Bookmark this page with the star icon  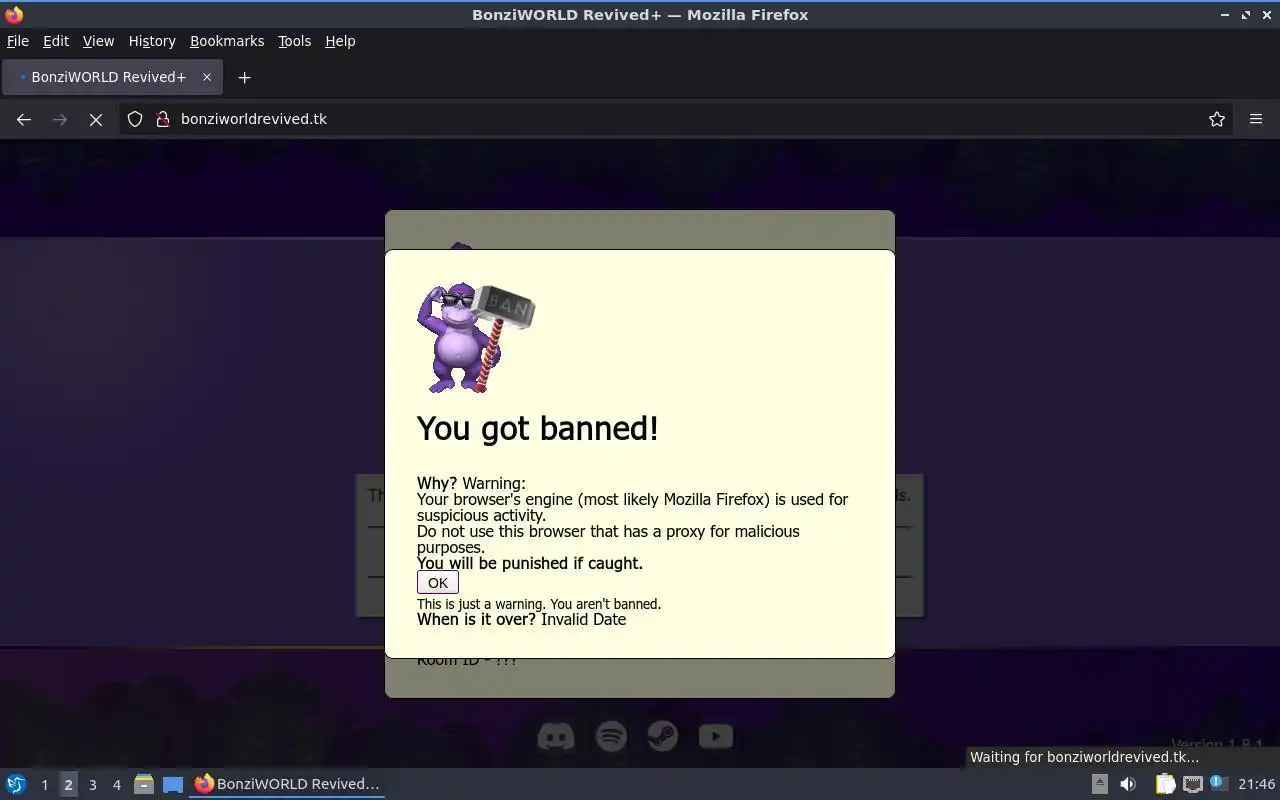1217,119
